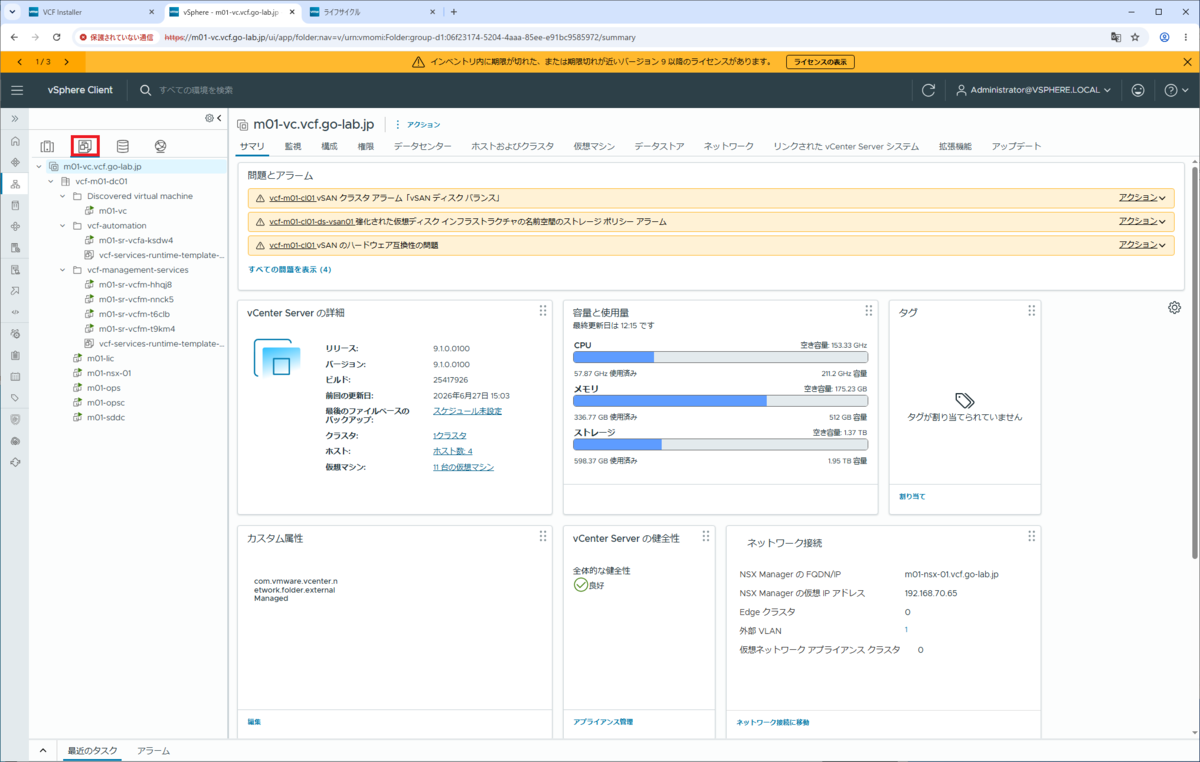
Task: Open the ホストおよびクラスタ tab
Action: [x=512, y=146]
